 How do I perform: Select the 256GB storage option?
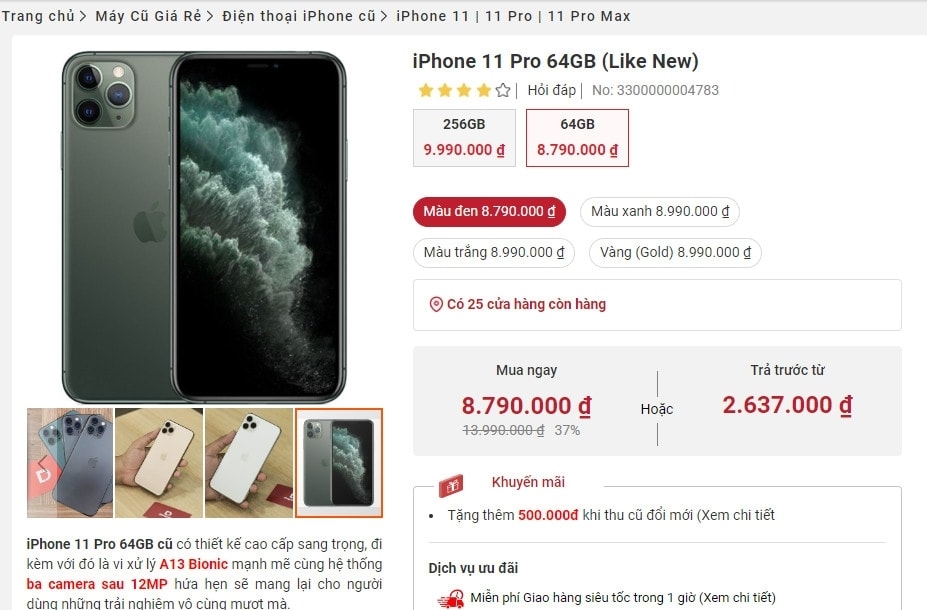(x=464, y=138)
